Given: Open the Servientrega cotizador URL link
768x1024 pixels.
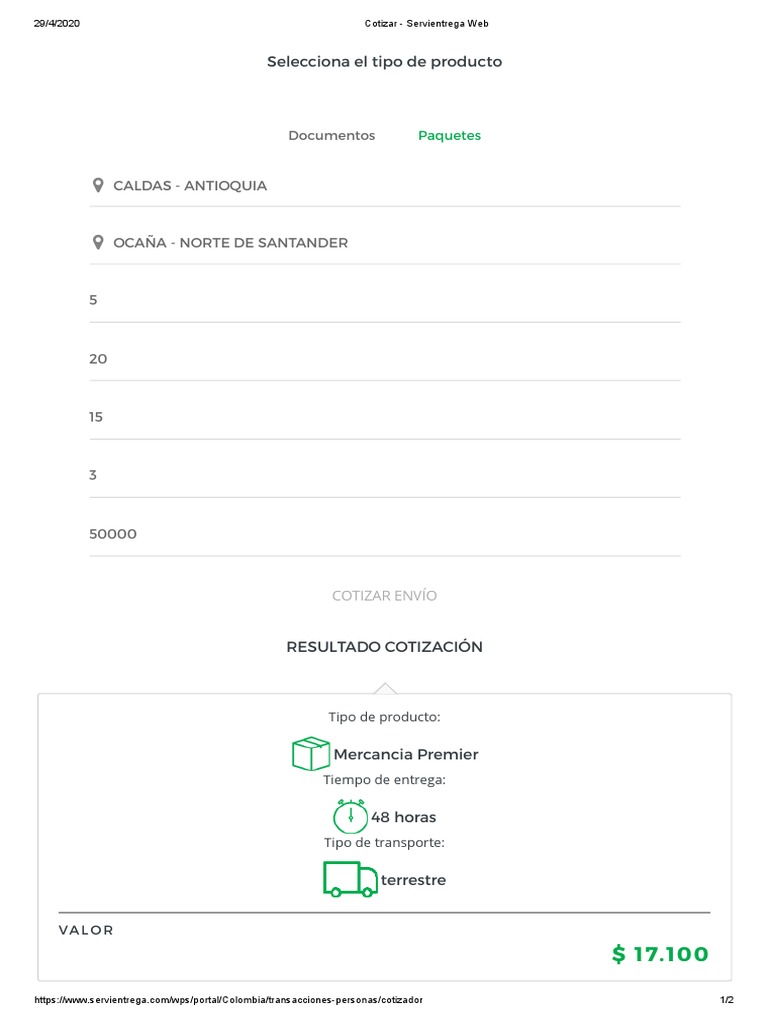Looking at the screenshot, I should [229, 1000].
